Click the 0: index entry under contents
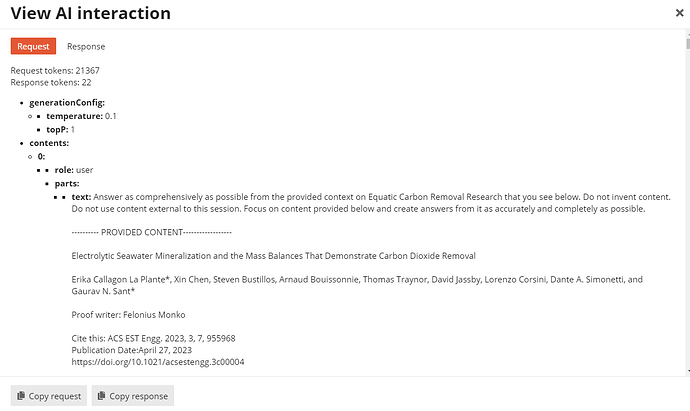 pyautogui.click(x=41, y=157)
